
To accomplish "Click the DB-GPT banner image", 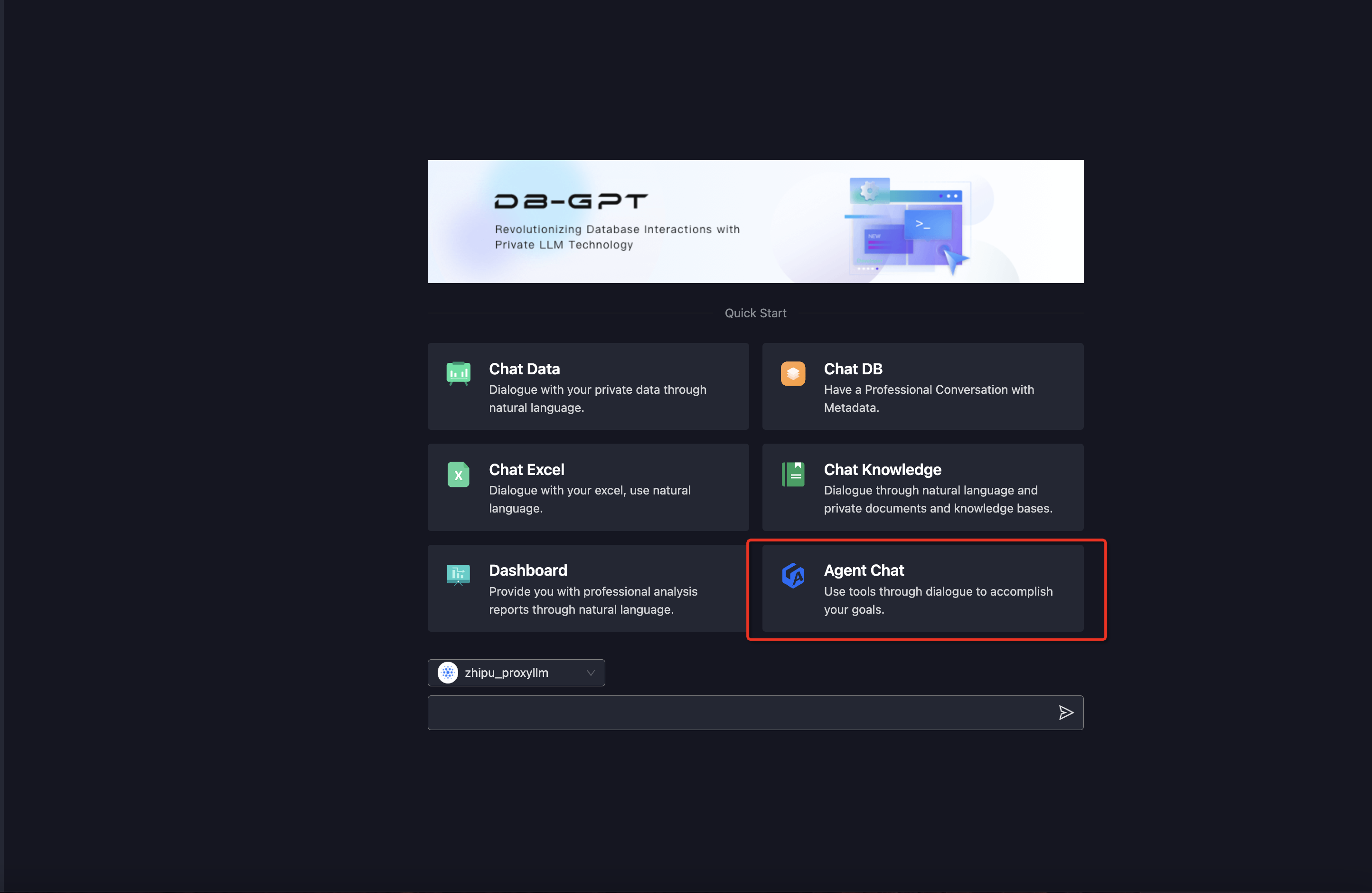I will 755,221.
